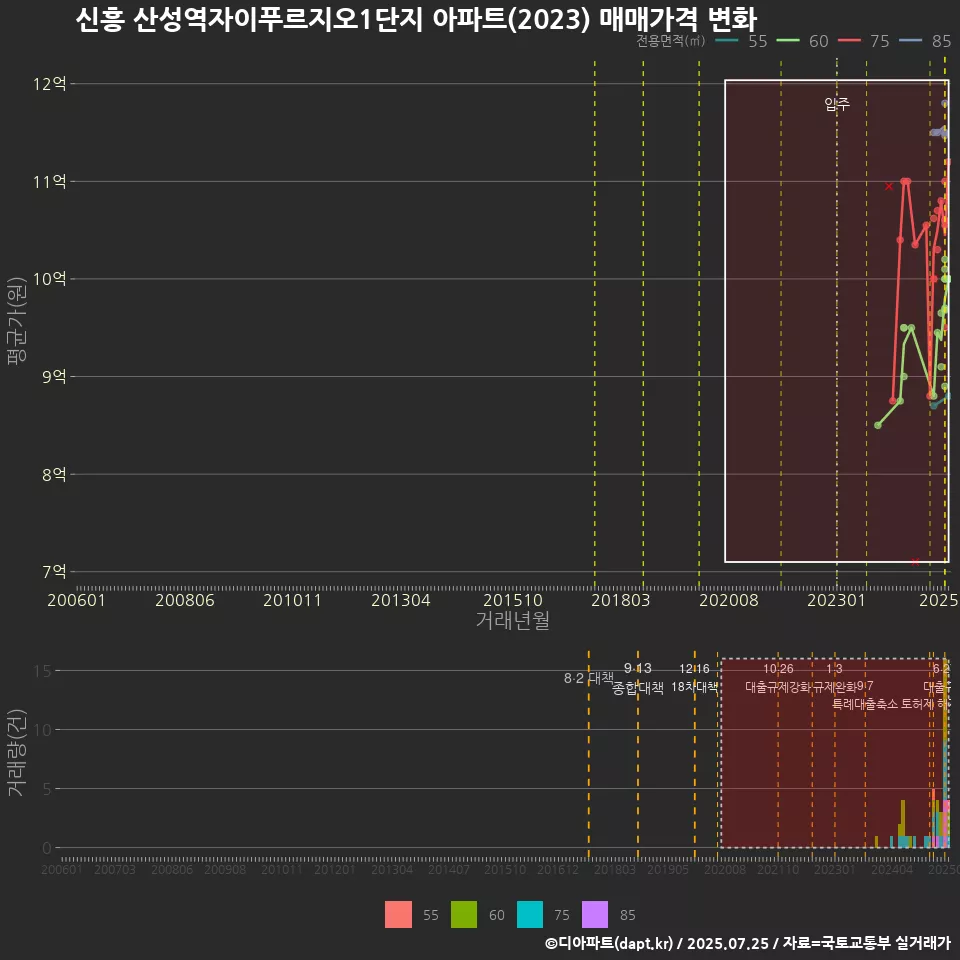
Task: Click the '종합대책' policy label
Action: pos(638,688)
